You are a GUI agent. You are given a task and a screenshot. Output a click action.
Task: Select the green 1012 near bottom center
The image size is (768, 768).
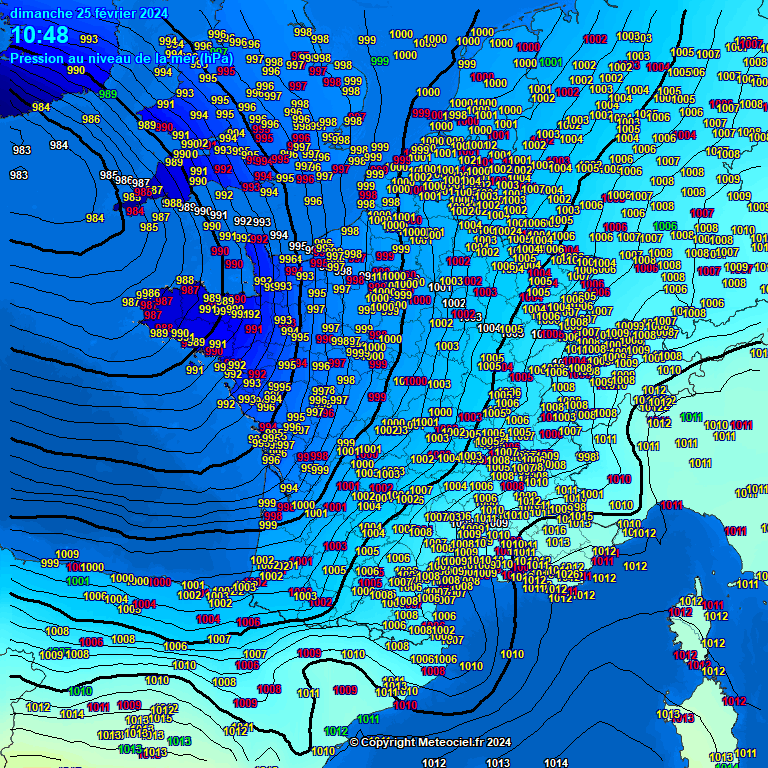pos(336,731)
